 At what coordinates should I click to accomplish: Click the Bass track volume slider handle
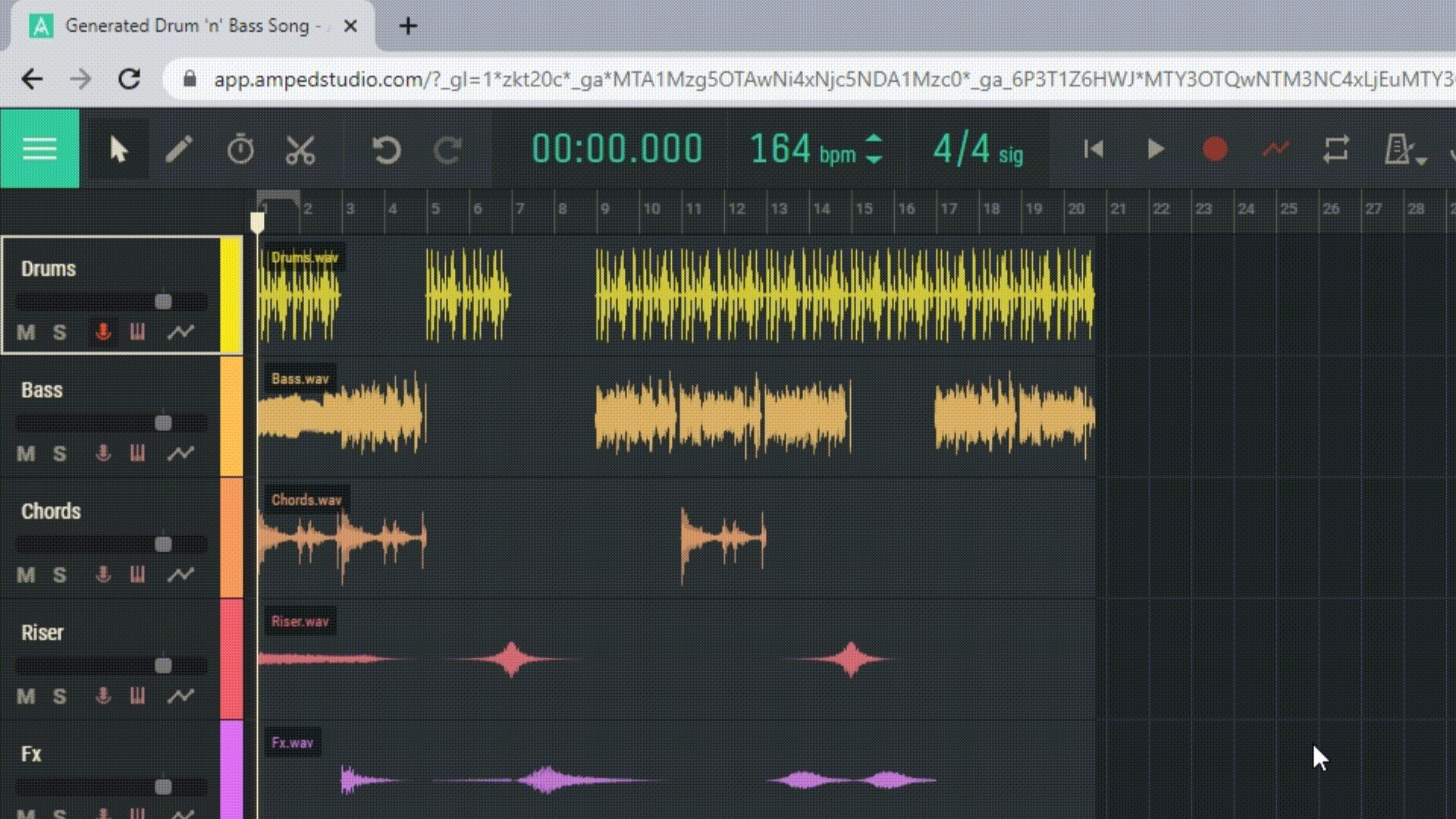coord(163,422)
